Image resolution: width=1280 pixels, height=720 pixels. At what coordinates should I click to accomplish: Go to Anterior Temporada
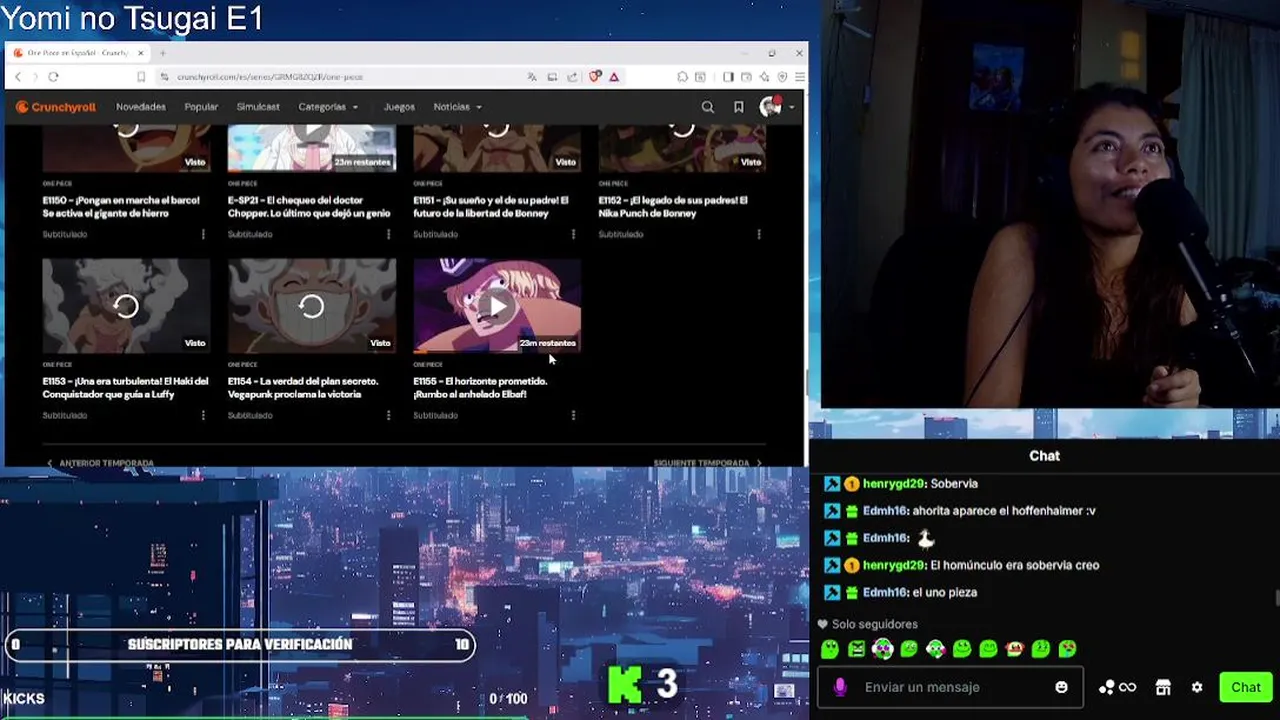tap(100, 463)
